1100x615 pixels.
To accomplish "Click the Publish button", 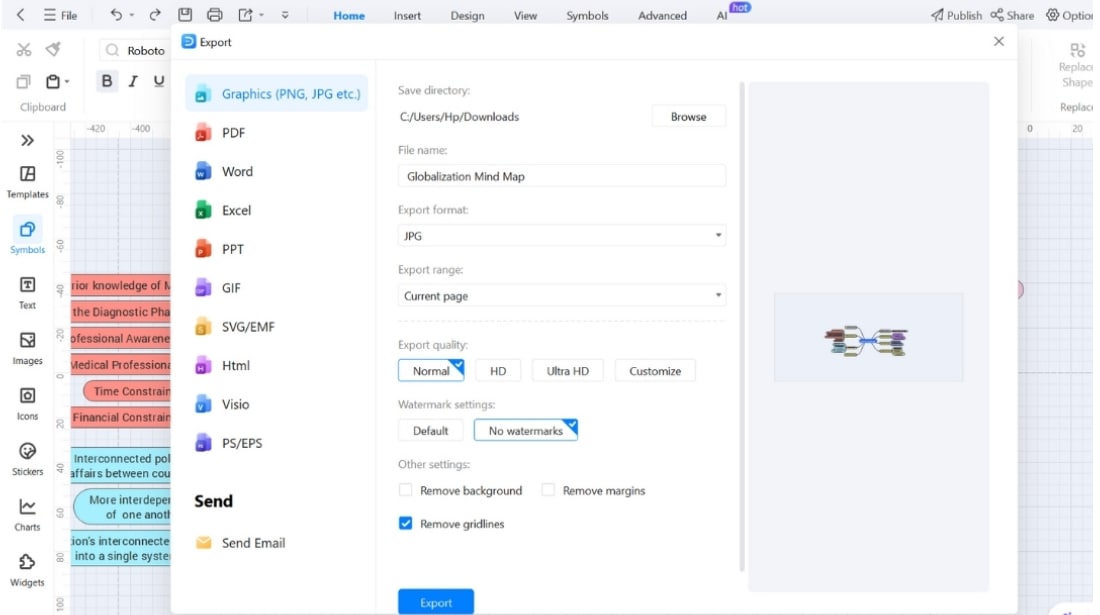I will click(x=956, y=15).
